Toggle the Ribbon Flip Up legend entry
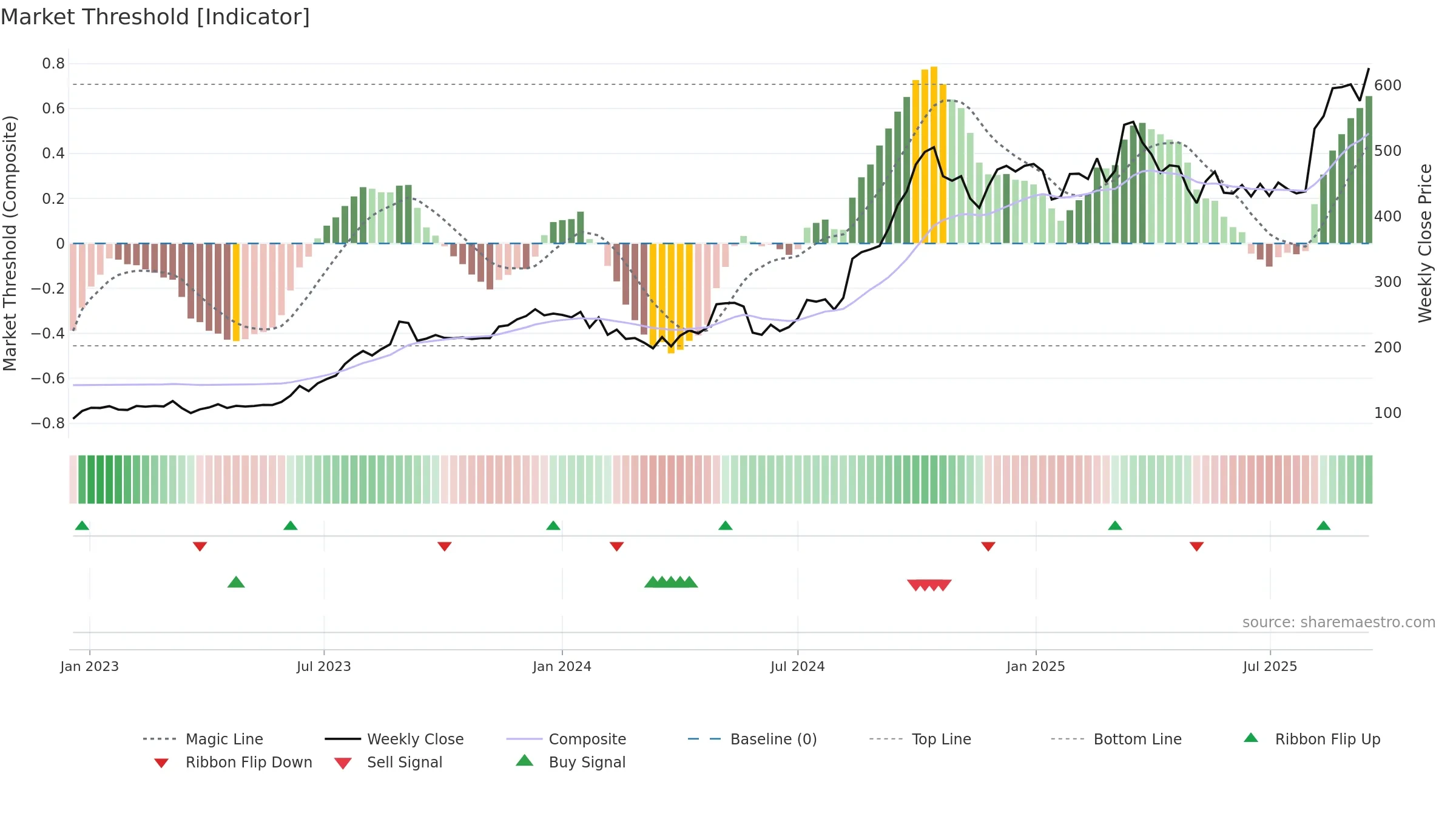Screen dimensions: 1456x819 pyautogui.click(x=1312, y=739)
